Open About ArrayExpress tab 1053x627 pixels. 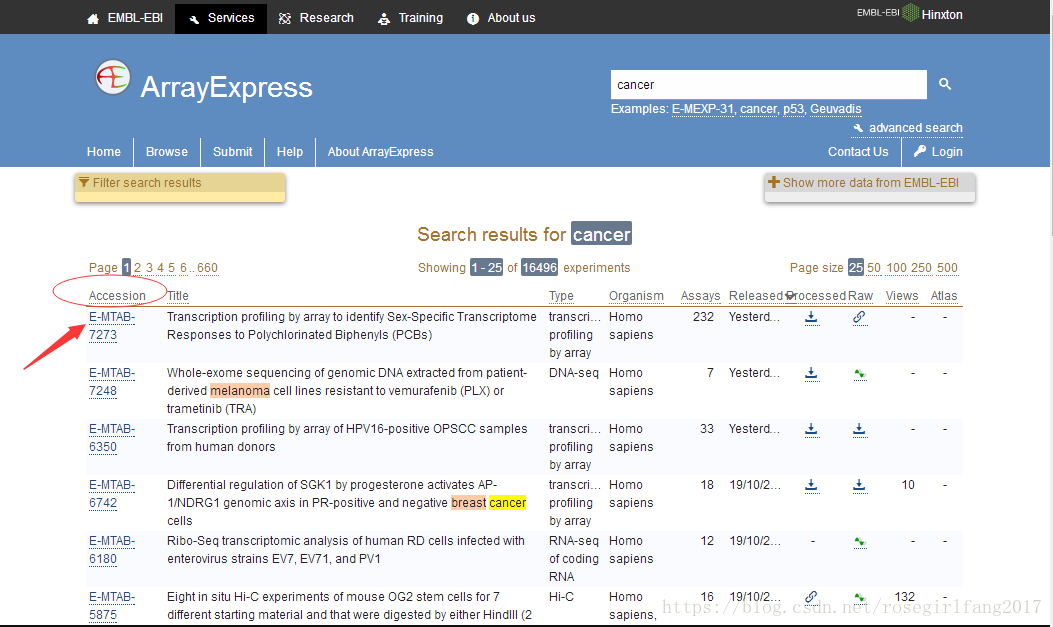tap(380, 152)
